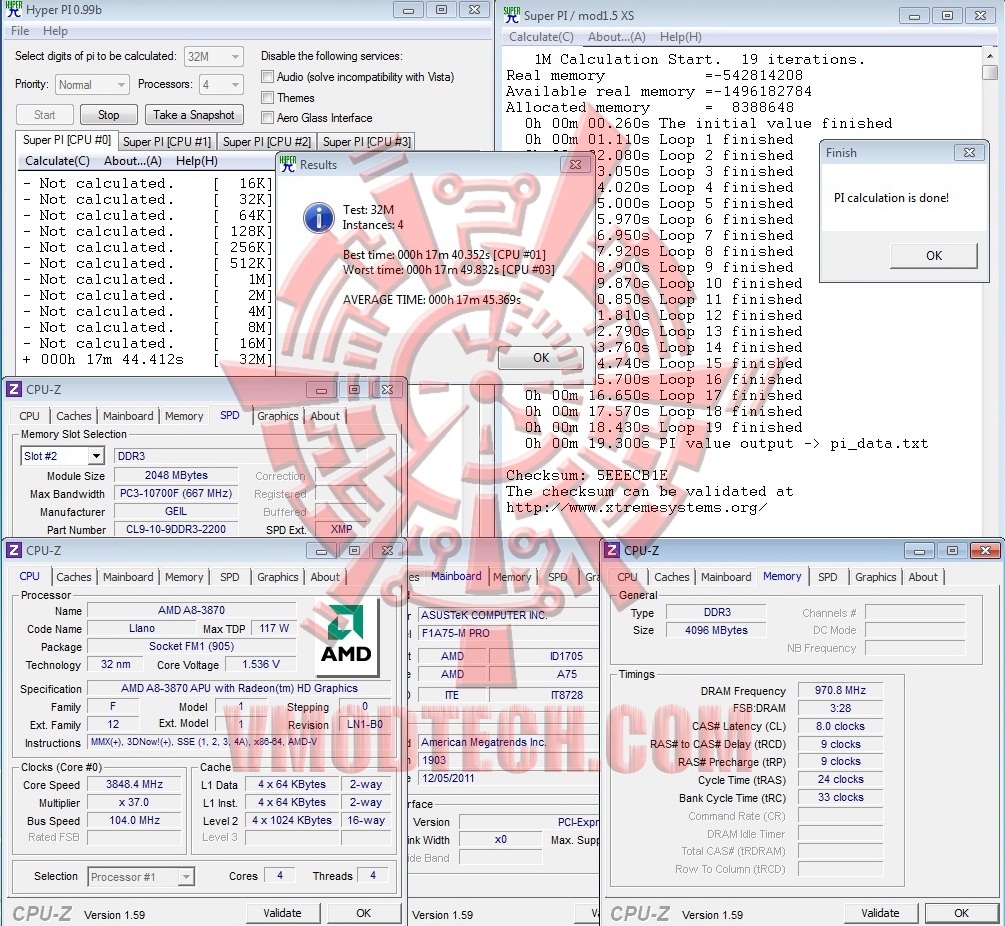Open Caches tab in CPU-Z SPD window
This screenshot has width=1005, height=926.
point(74,416)
